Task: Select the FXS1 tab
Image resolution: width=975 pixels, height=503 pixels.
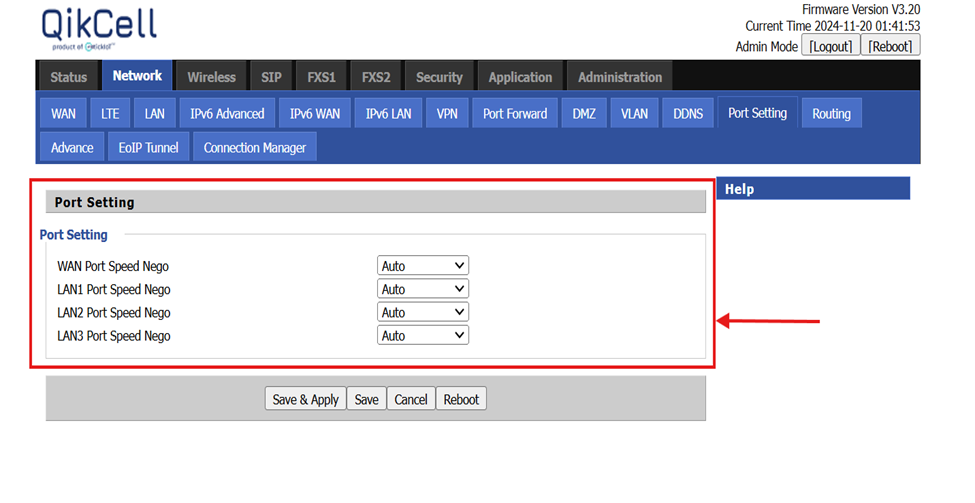Action: coord(321,77)
